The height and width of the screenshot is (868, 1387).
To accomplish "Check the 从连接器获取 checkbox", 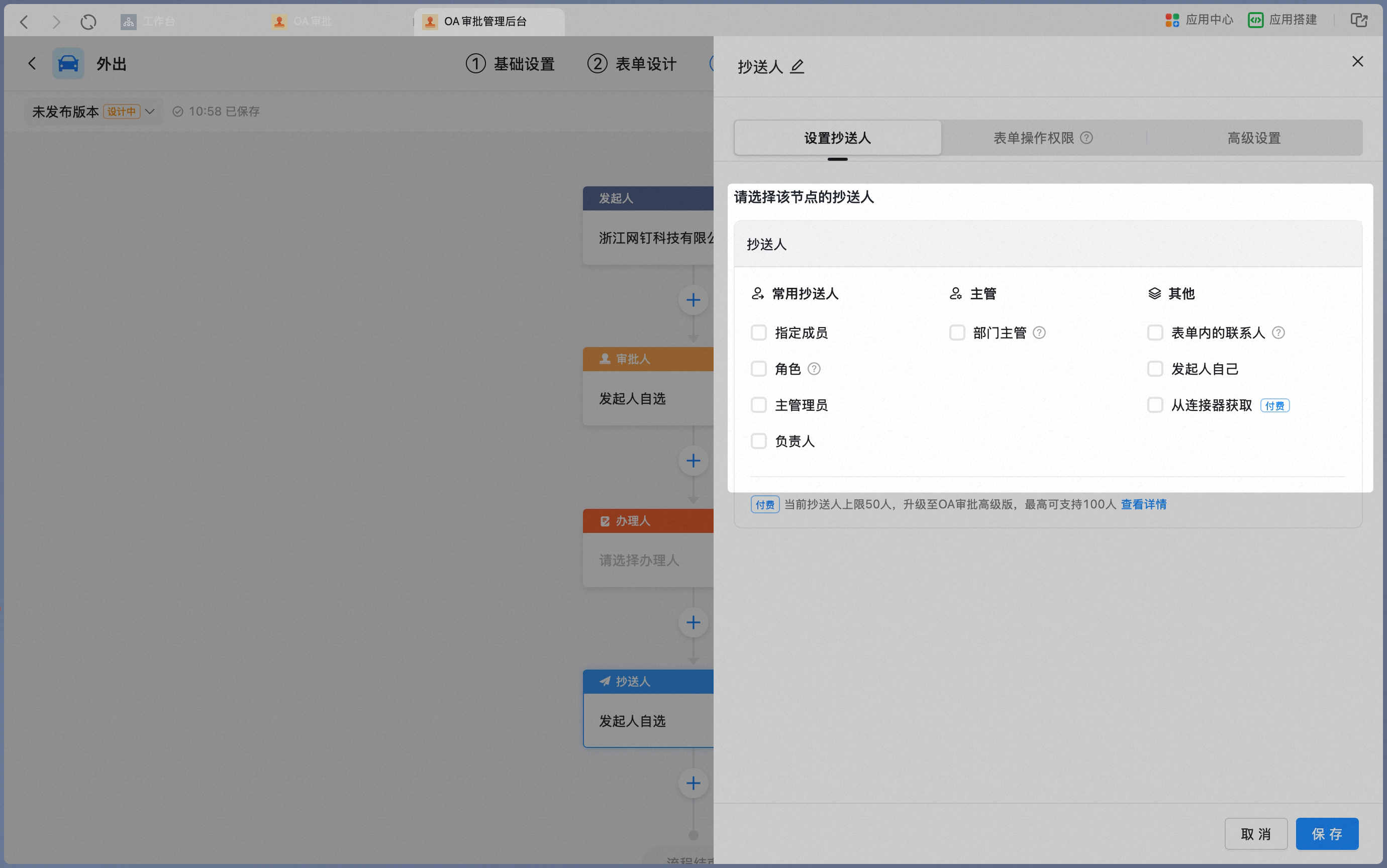I will [x=1155, y=405].
